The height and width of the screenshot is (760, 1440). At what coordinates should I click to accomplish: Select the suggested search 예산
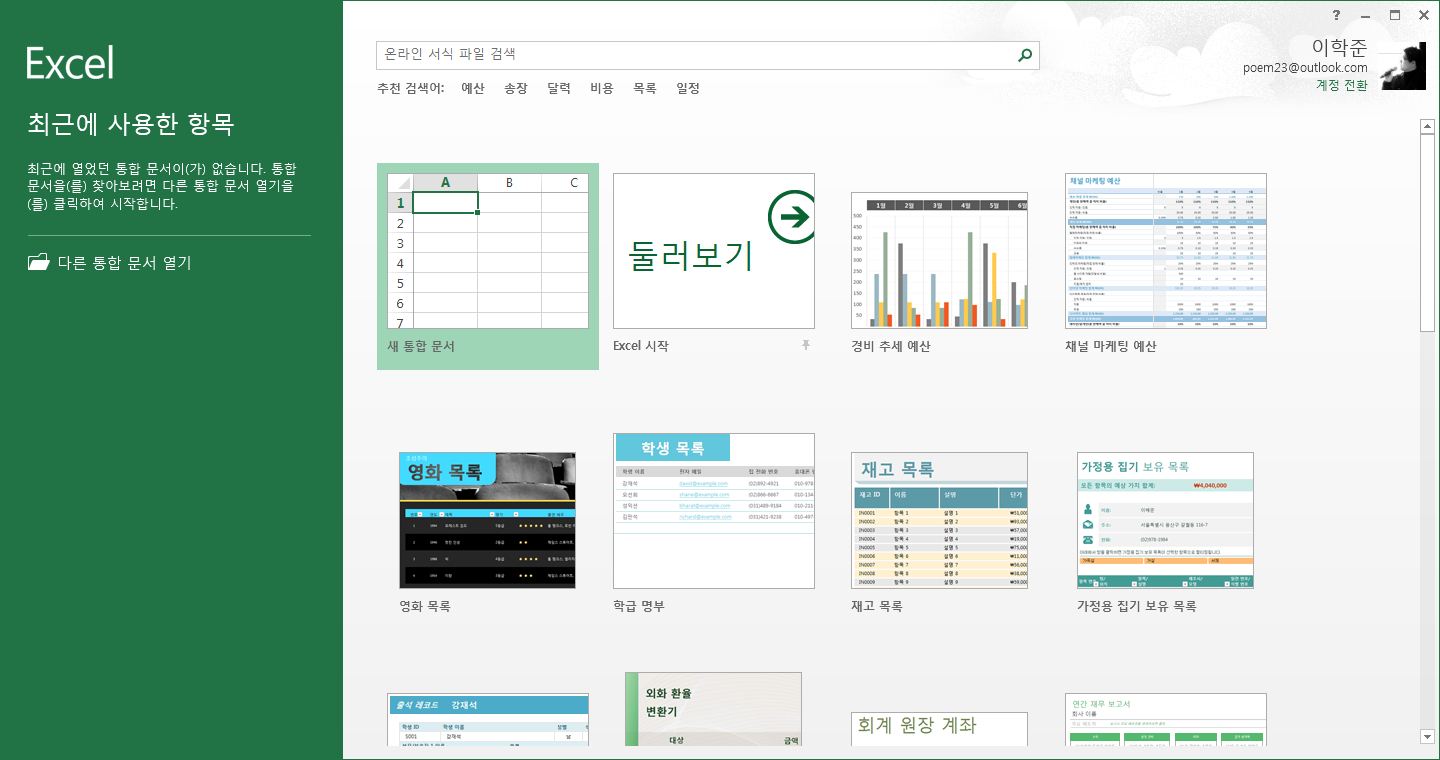pos(473,88)
